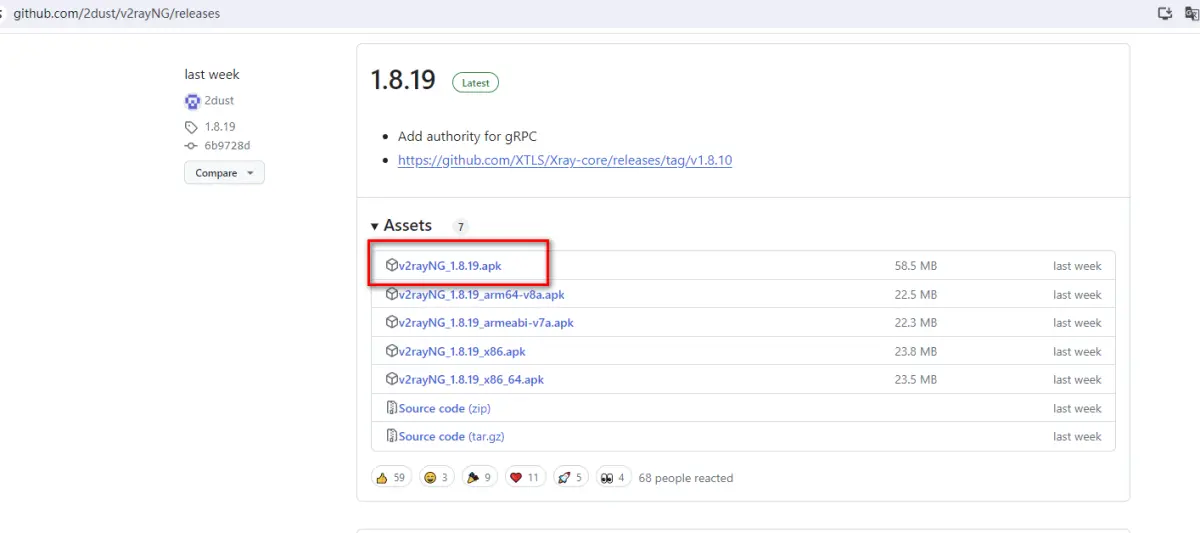The image size is (1200, 533).
Task: Click the browser address bar URL
Action: pos(116,14)
